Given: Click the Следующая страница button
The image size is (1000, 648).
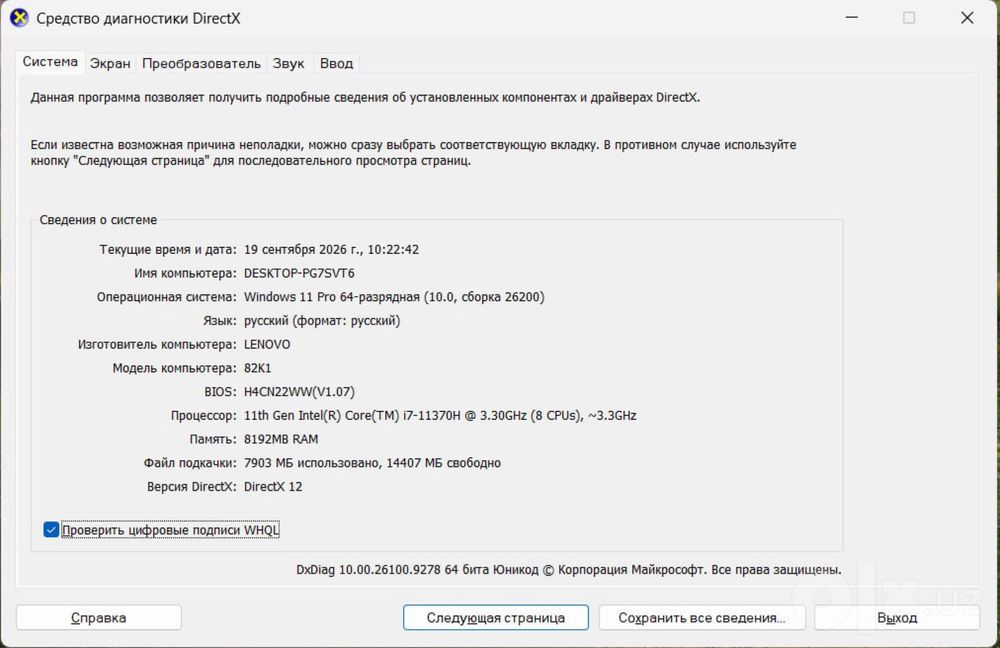Looking at the screenshot, I should point(496,617).
